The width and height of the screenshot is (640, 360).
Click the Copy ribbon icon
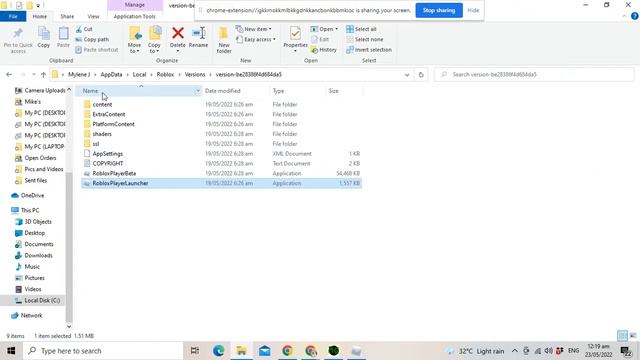(x=44, y=38)
